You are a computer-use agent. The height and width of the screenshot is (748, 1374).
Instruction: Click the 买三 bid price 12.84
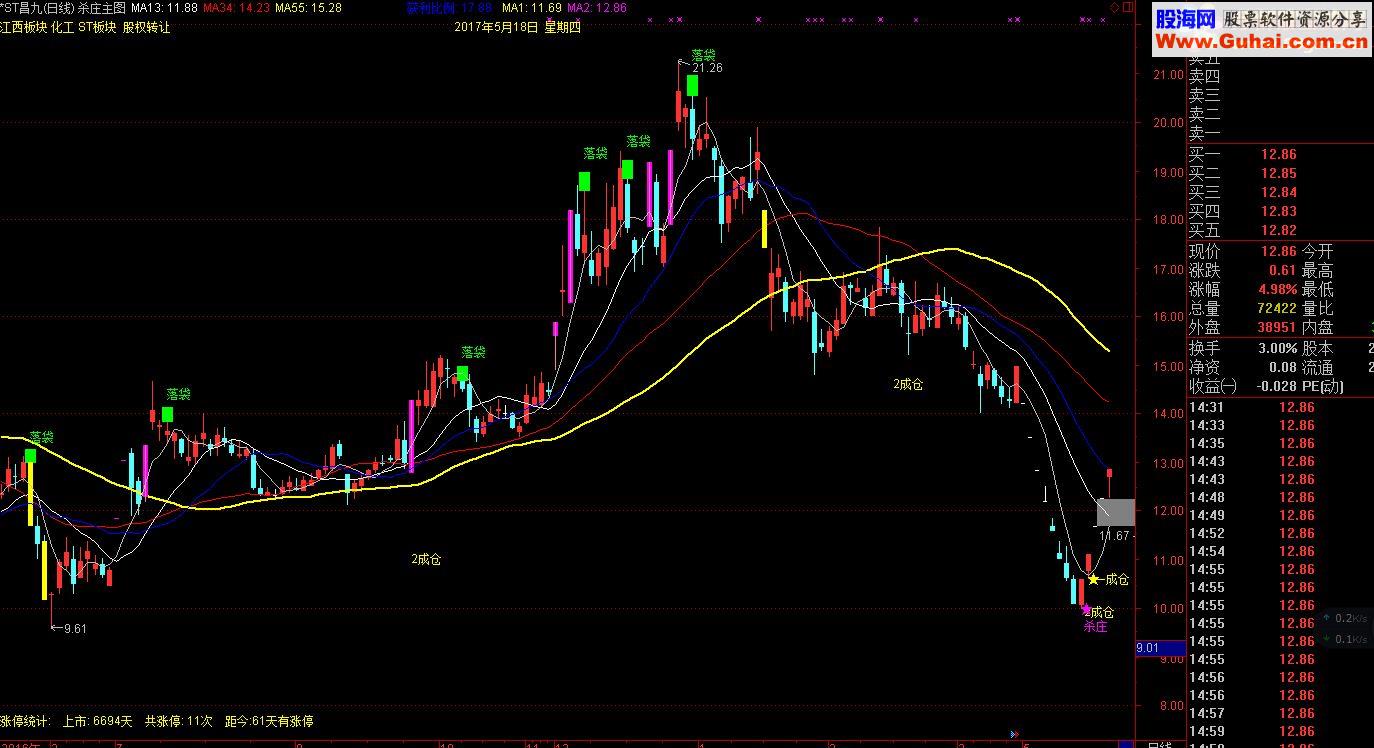(x=1278, y=193)
